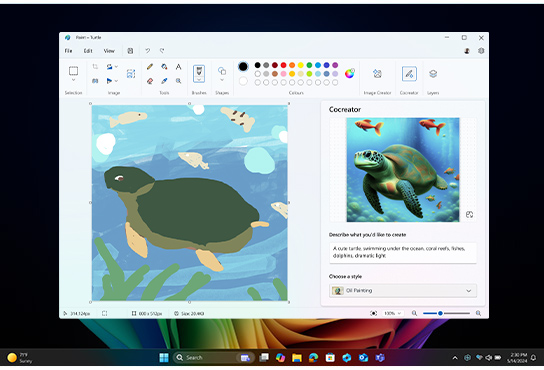Select the Color picker eyedropper tool
This screenshot has width=544, height=370.
click(164, 81)
